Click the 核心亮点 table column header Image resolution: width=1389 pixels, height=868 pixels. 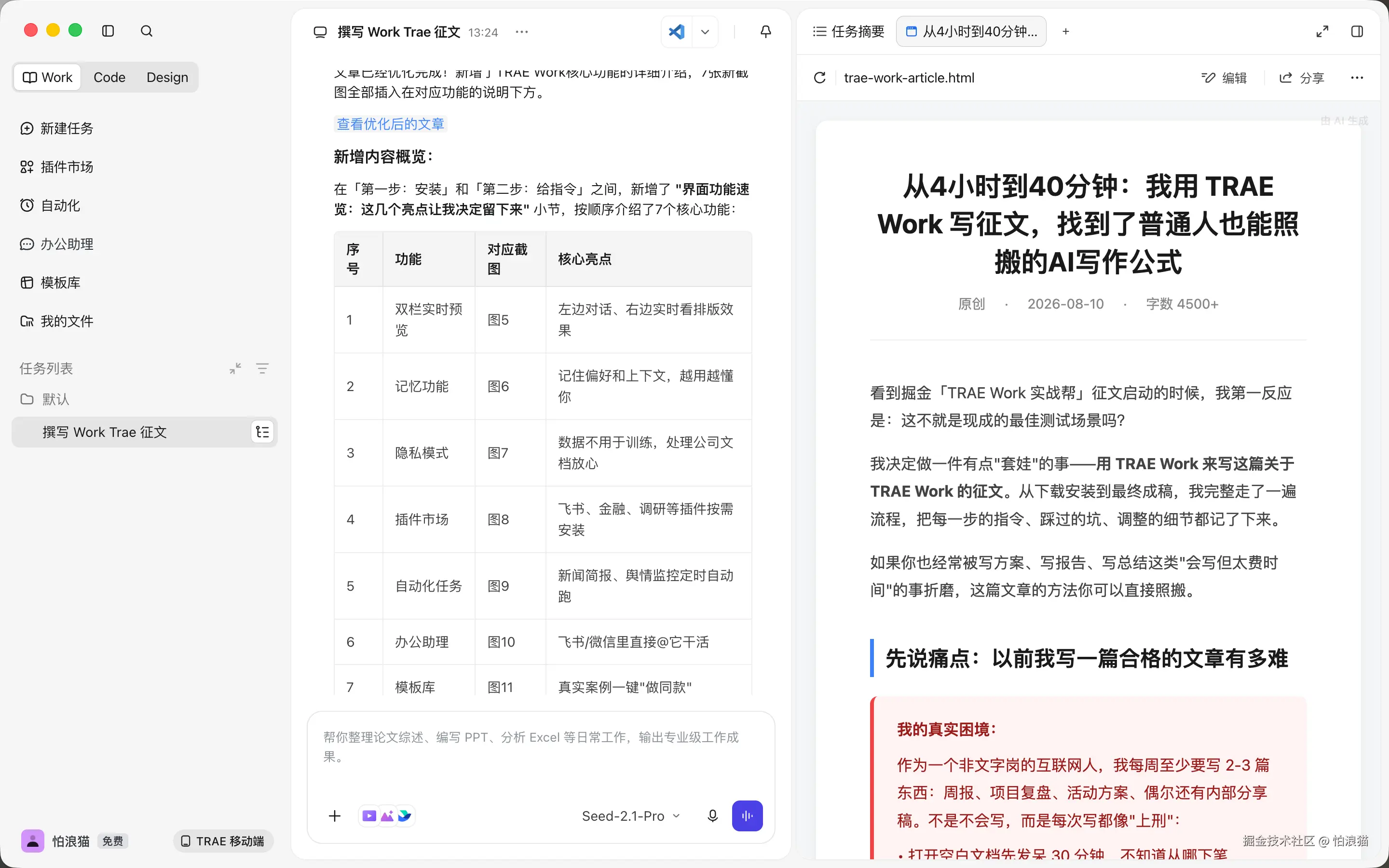click(649, 259)
